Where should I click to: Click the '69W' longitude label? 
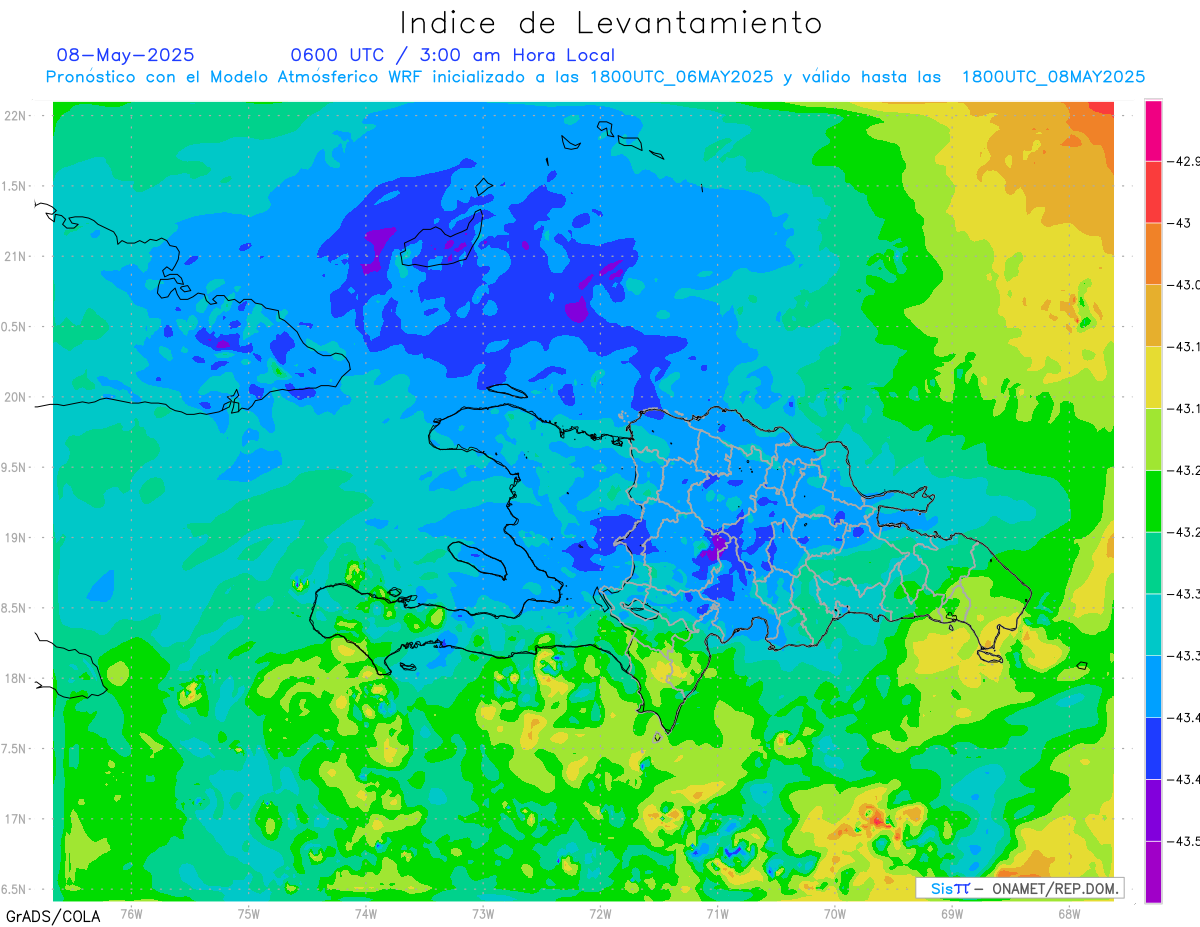click(x=952, y=913)
